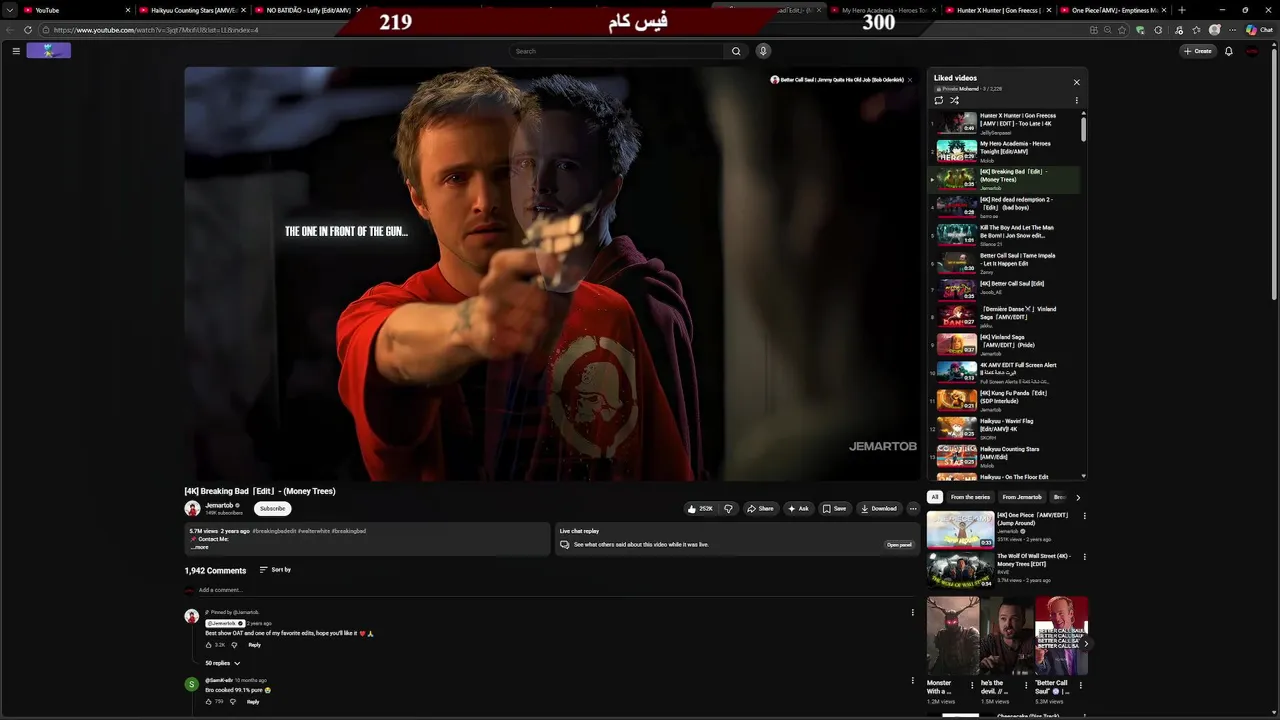Open Liked videos playlist options menu

pyautogui.click(x=1077, y=100)
